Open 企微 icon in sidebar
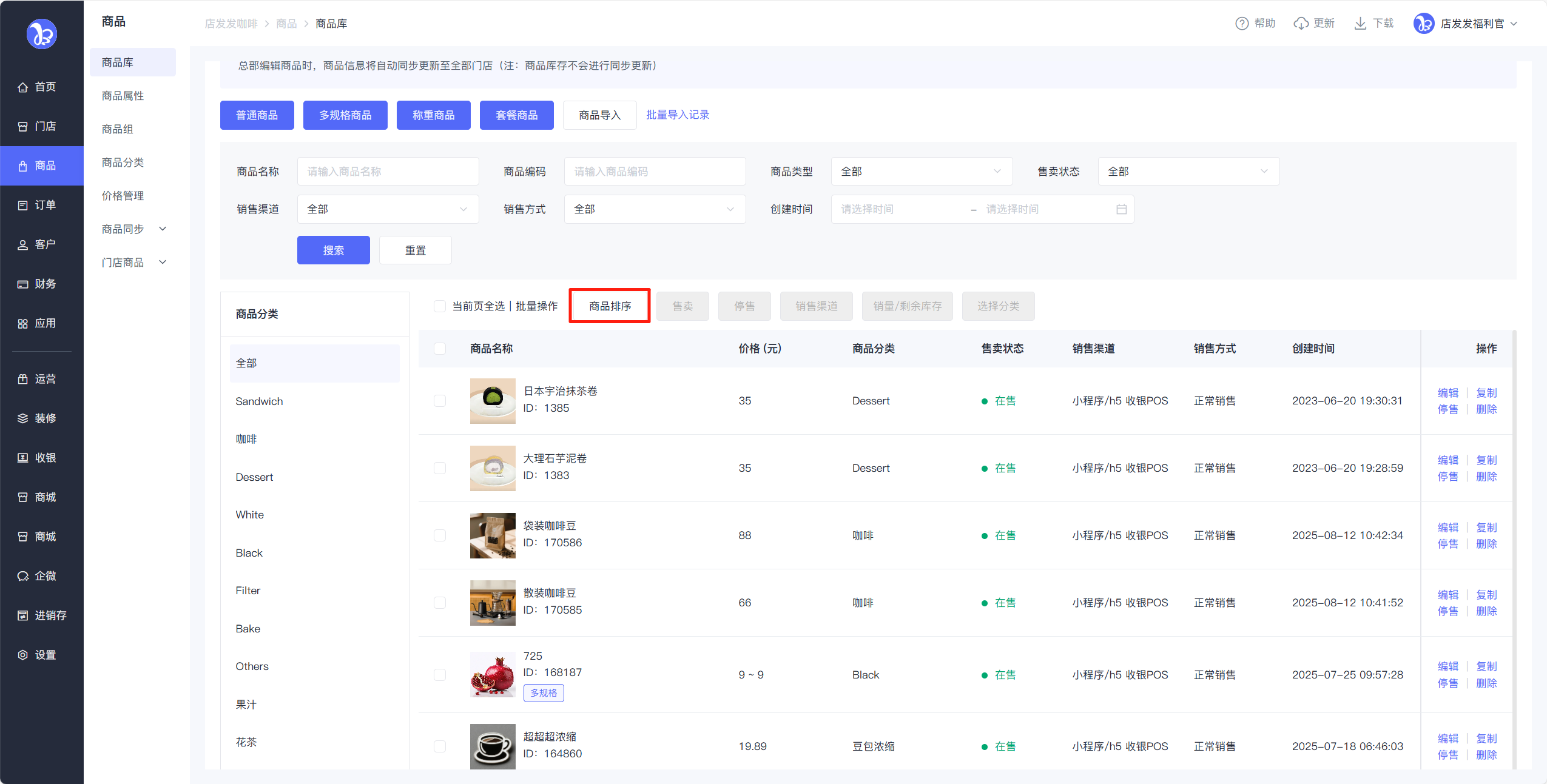 [23, 577]
